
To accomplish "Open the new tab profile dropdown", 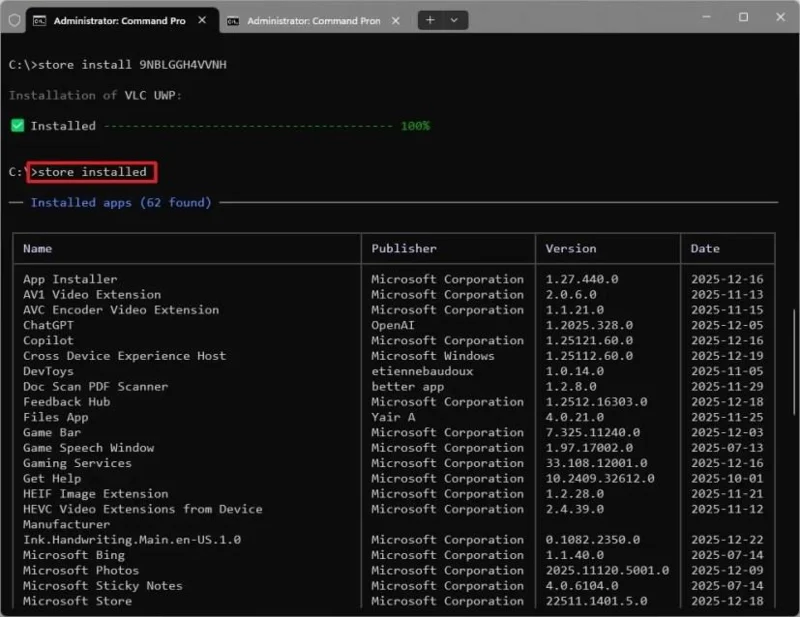I will 454,20.
